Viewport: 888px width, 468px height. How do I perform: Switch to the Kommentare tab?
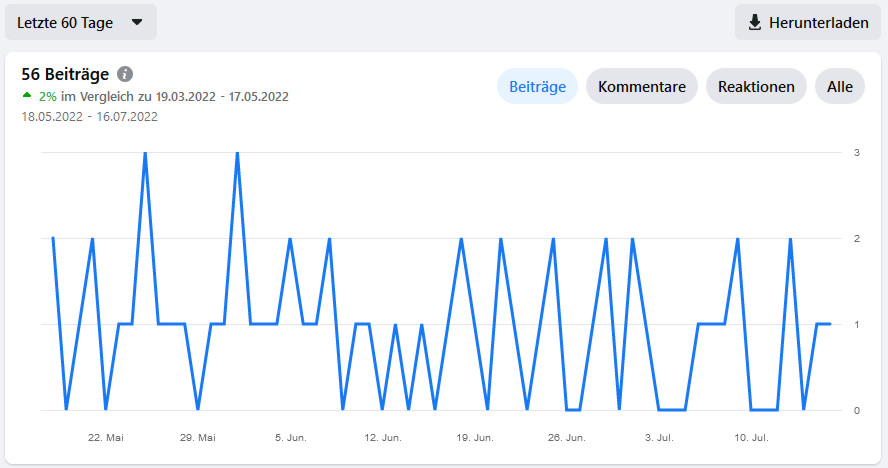641,87
